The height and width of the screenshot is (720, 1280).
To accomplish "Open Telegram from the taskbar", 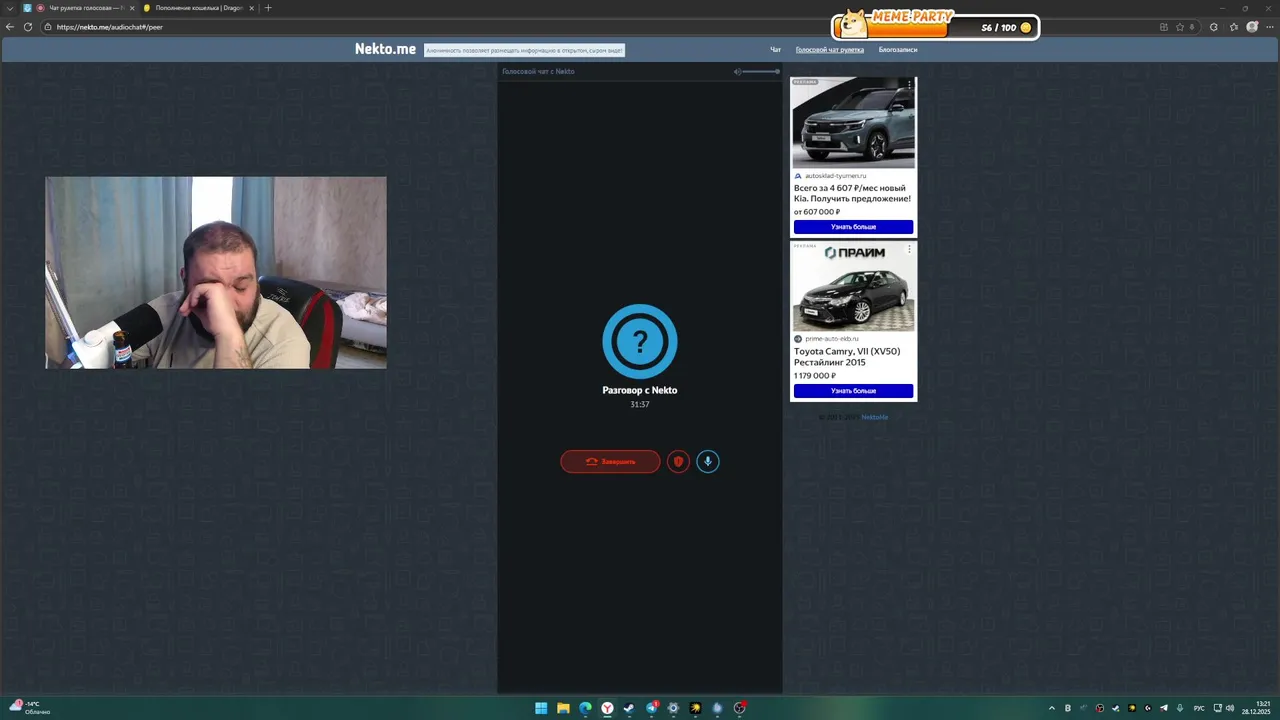I will coord(652,708).
